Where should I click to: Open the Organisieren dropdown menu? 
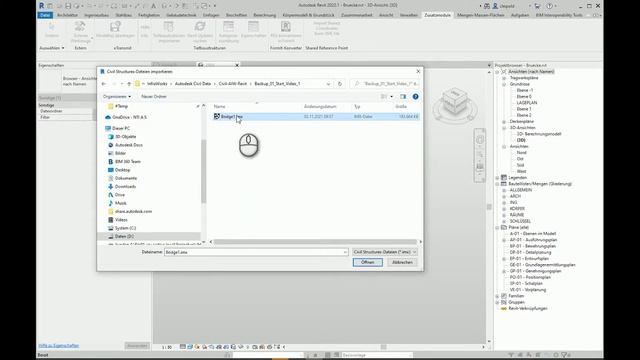[117, 97]
